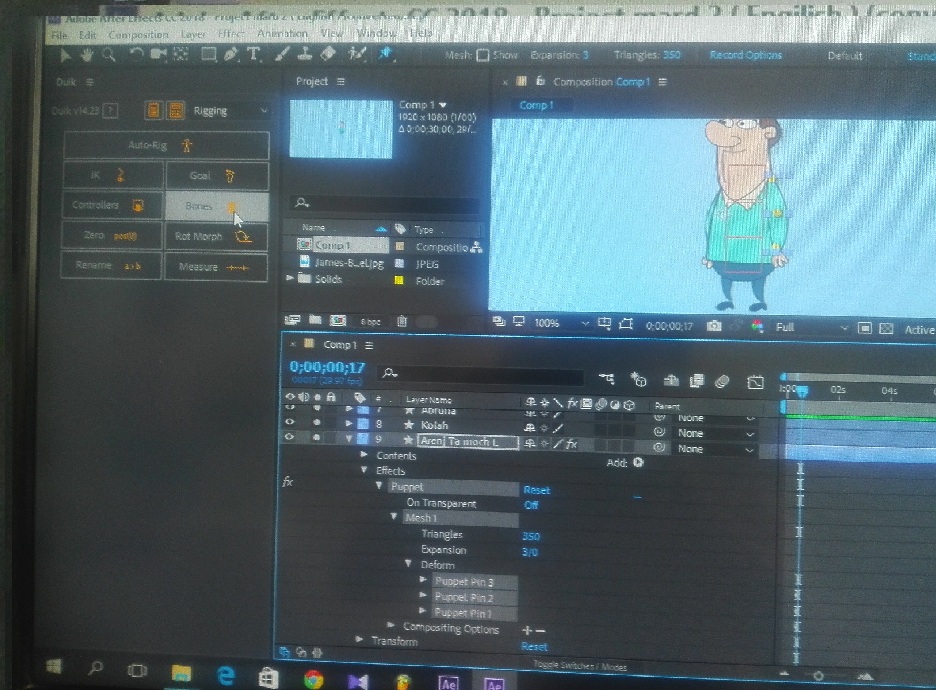
Task: Click new folder icon in Project panel
Action: tap(315, 321)
